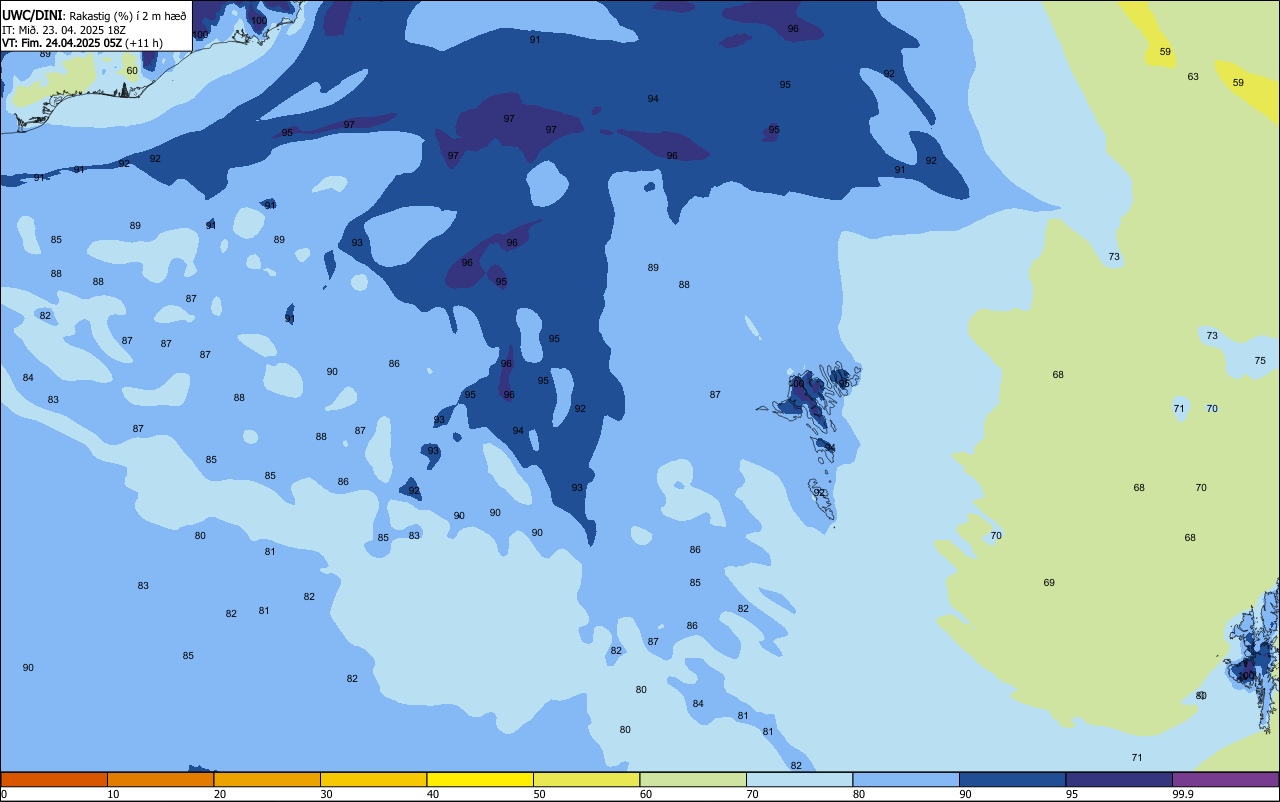
Task: Choose the pale green 60–70 legend swatch
Action: pyautogui.click(x=693, y=779)
